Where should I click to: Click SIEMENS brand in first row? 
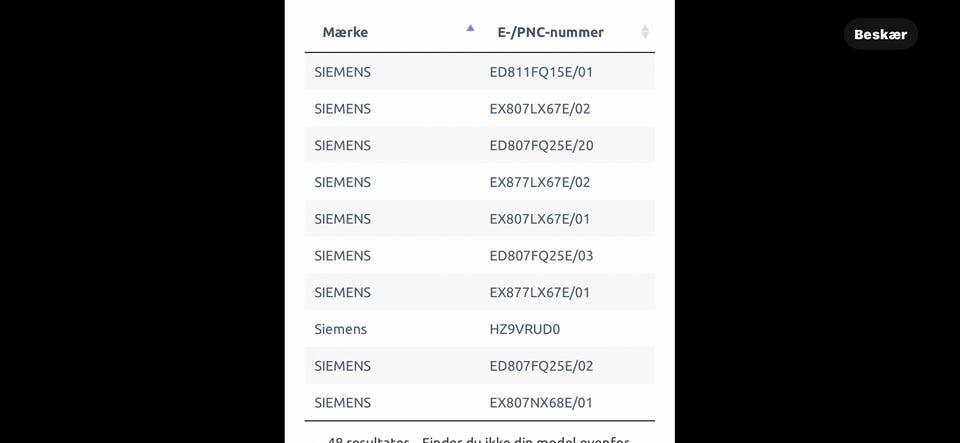pos(342,72)
